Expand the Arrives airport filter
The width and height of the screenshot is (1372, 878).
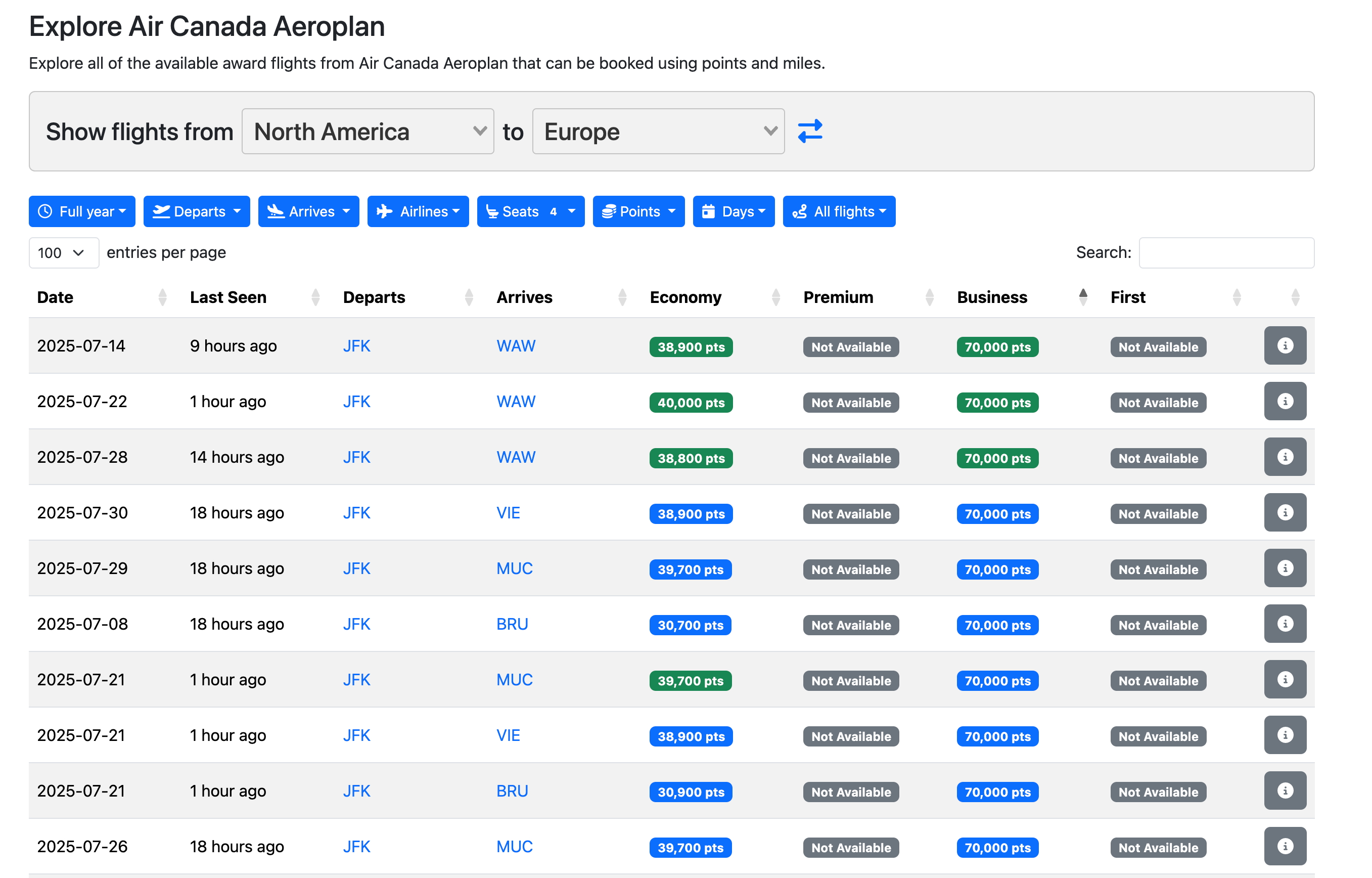[308, 211]
